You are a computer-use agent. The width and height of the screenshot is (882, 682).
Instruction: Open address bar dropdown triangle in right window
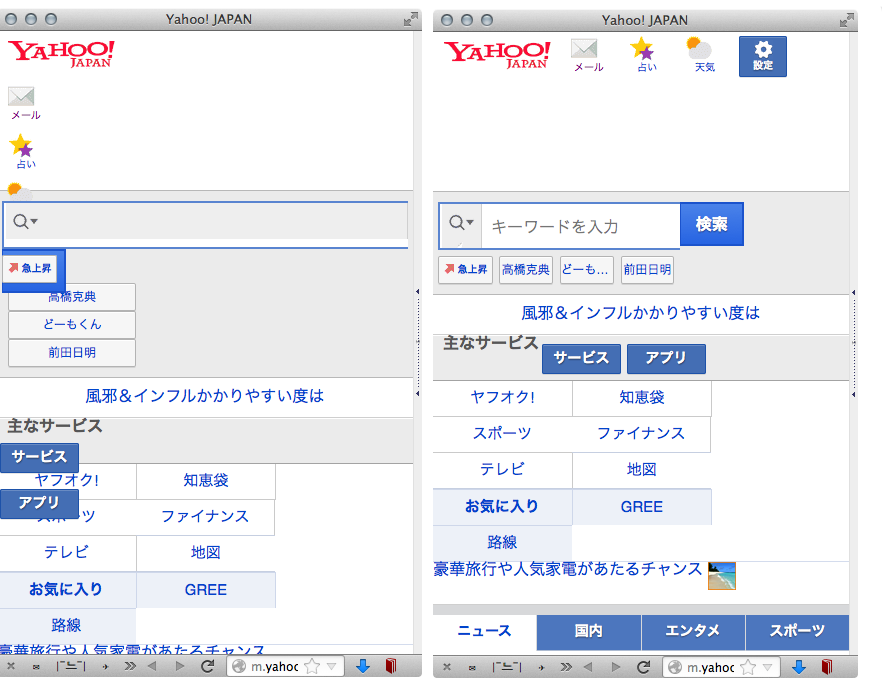(x=767, y=667)
